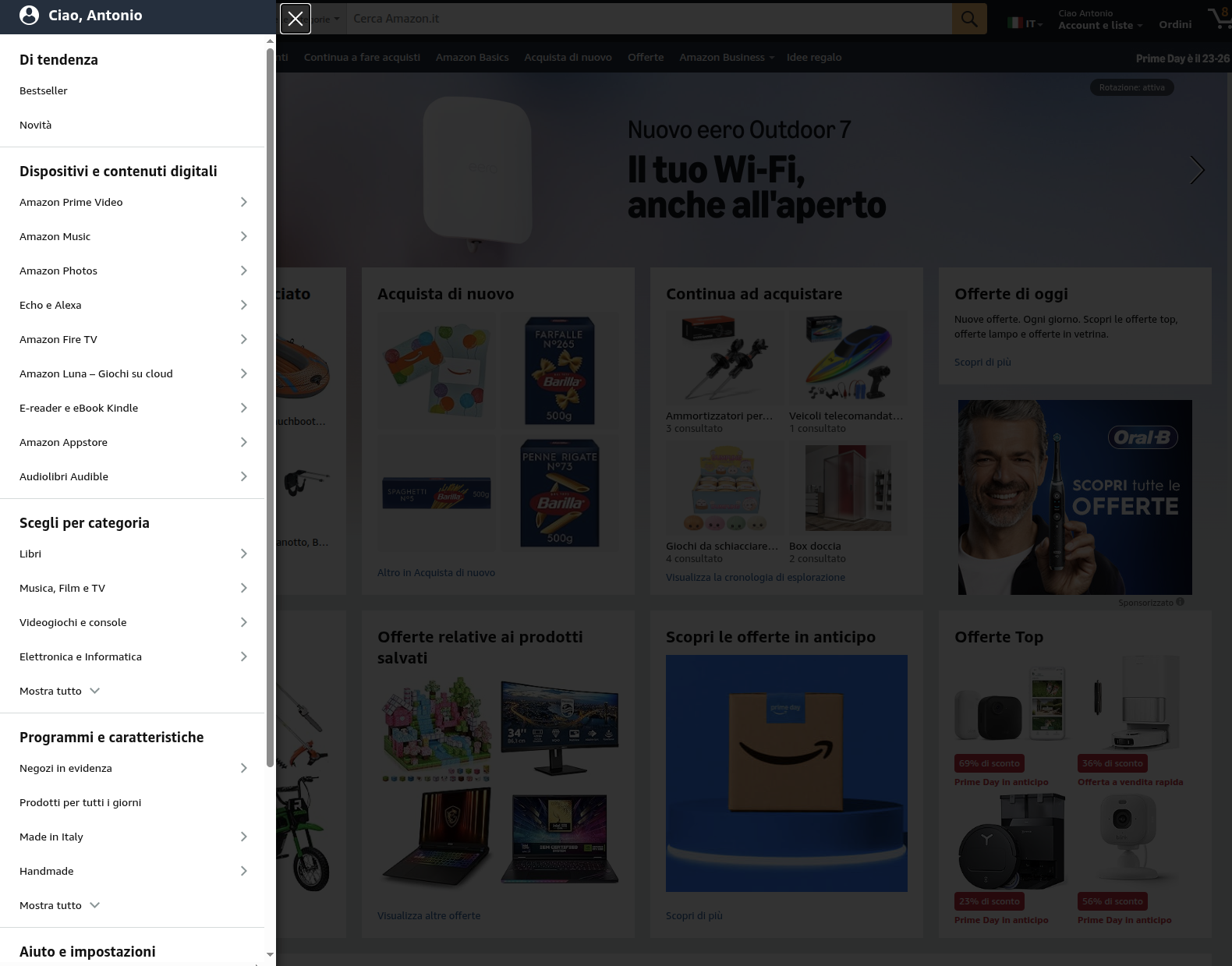Click the Prime Day è il 23-26 banner text
The image size is (1232, 966).
1183,58
